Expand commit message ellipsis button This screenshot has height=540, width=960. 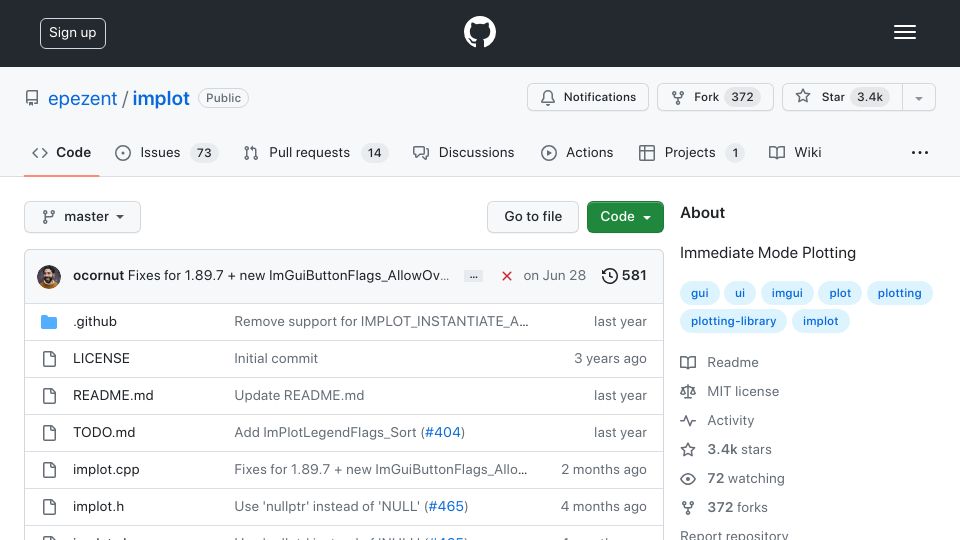pos(473,276)
